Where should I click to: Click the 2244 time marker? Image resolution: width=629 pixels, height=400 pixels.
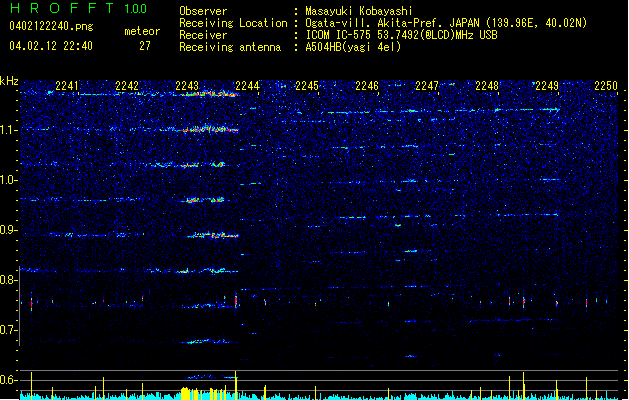click(247, 86)
